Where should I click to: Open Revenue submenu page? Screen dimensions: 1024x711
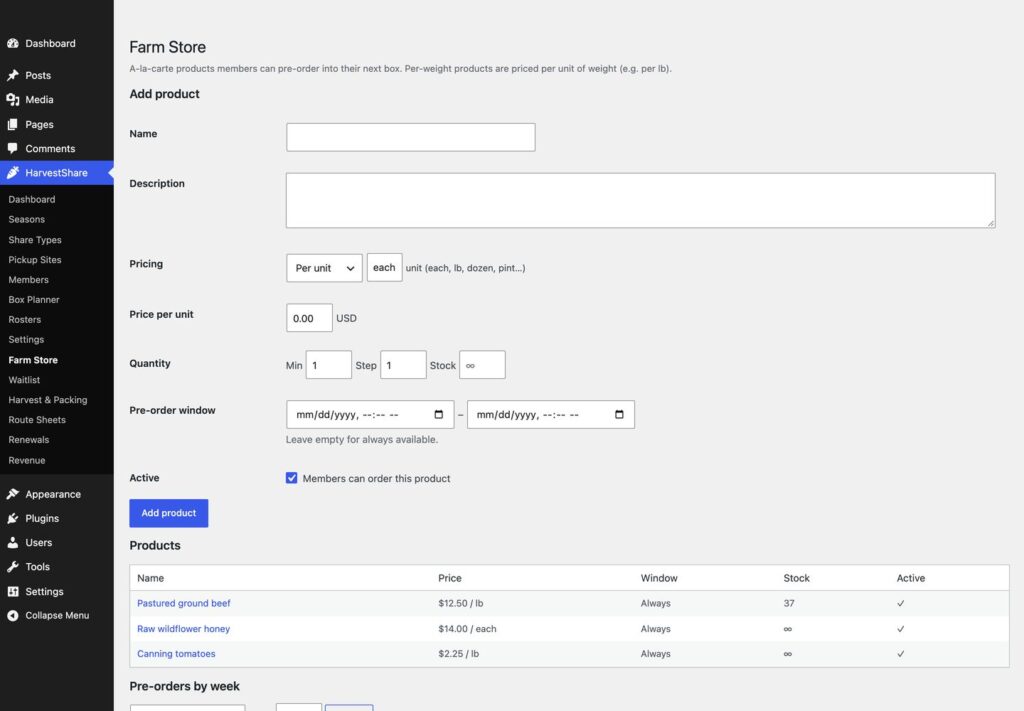click(x=27, y=460)
